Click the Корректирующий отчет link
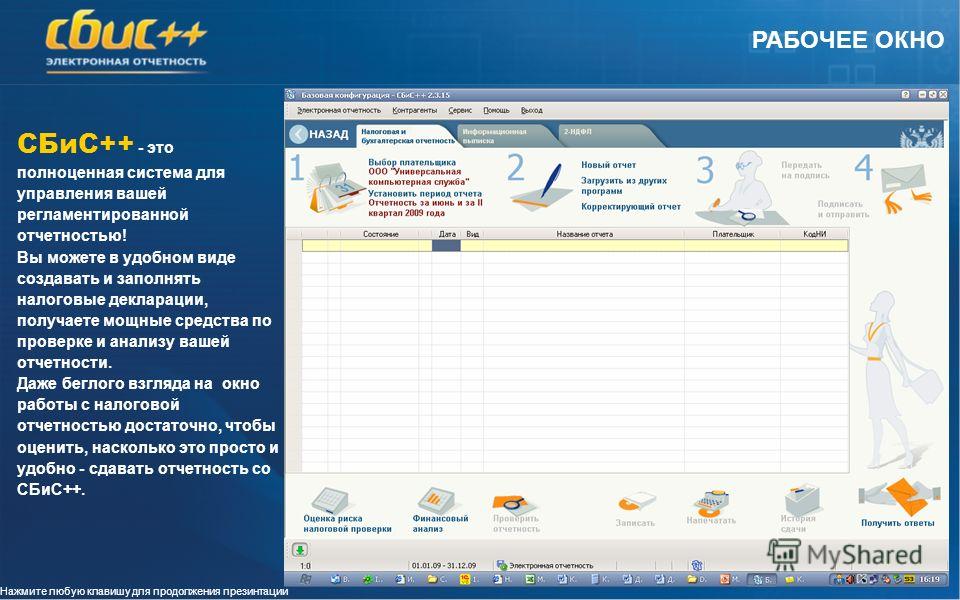Image resolution: width=960 pixels, height=600 pixels. [x=631, y=206]
